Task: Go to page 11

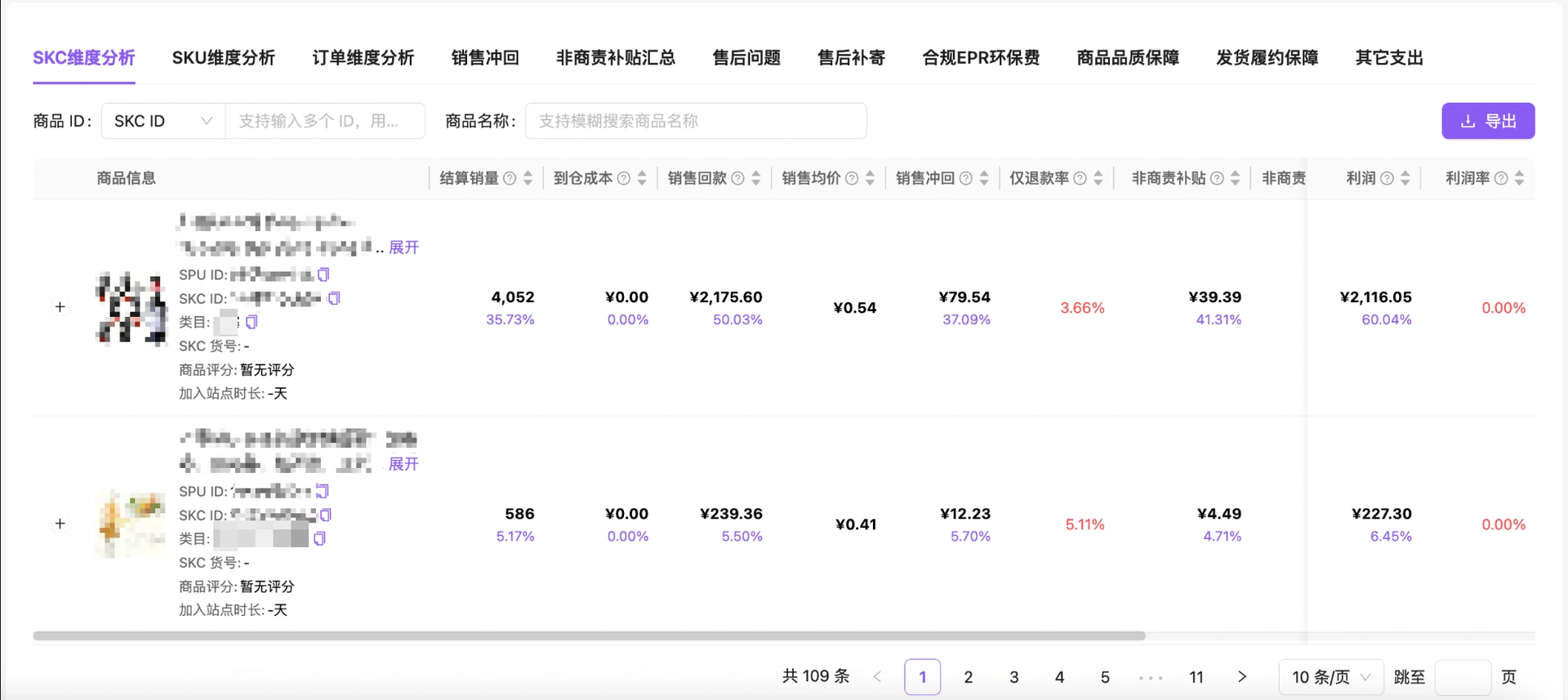Action: pos(1196,676)
